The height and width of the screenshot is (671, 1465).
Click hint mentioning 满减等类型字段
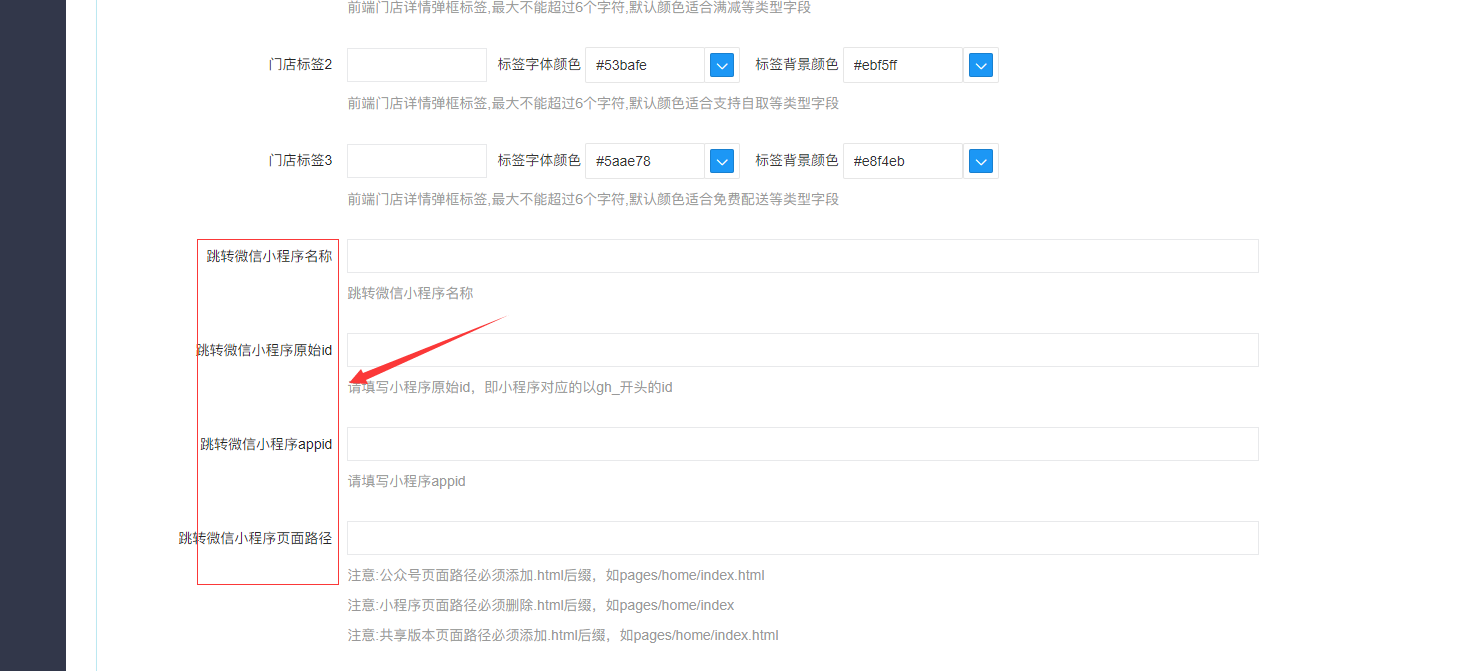[579, 7]
